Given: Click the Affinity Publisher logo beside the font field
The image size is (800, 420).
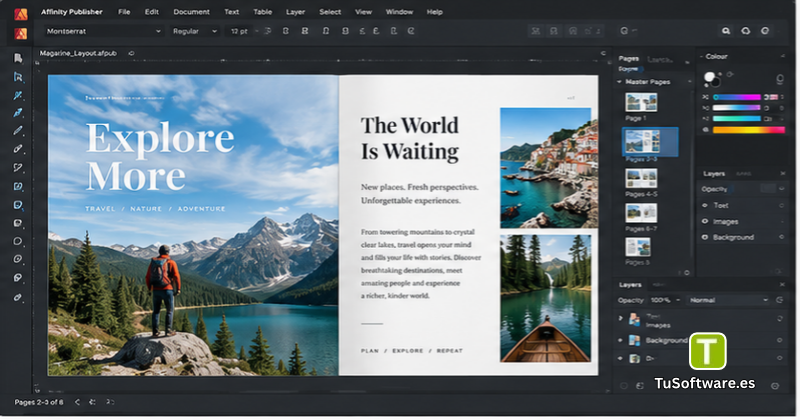Looking at the screenshot, I should click(x=20, y=34).
